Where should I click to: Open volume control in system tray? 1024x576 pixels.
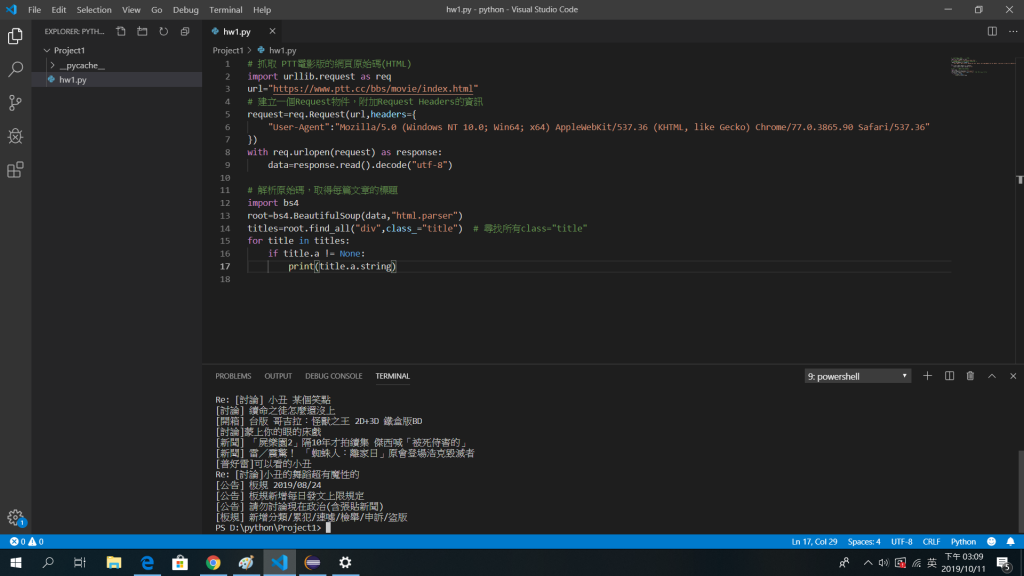(x=884, y=562)
